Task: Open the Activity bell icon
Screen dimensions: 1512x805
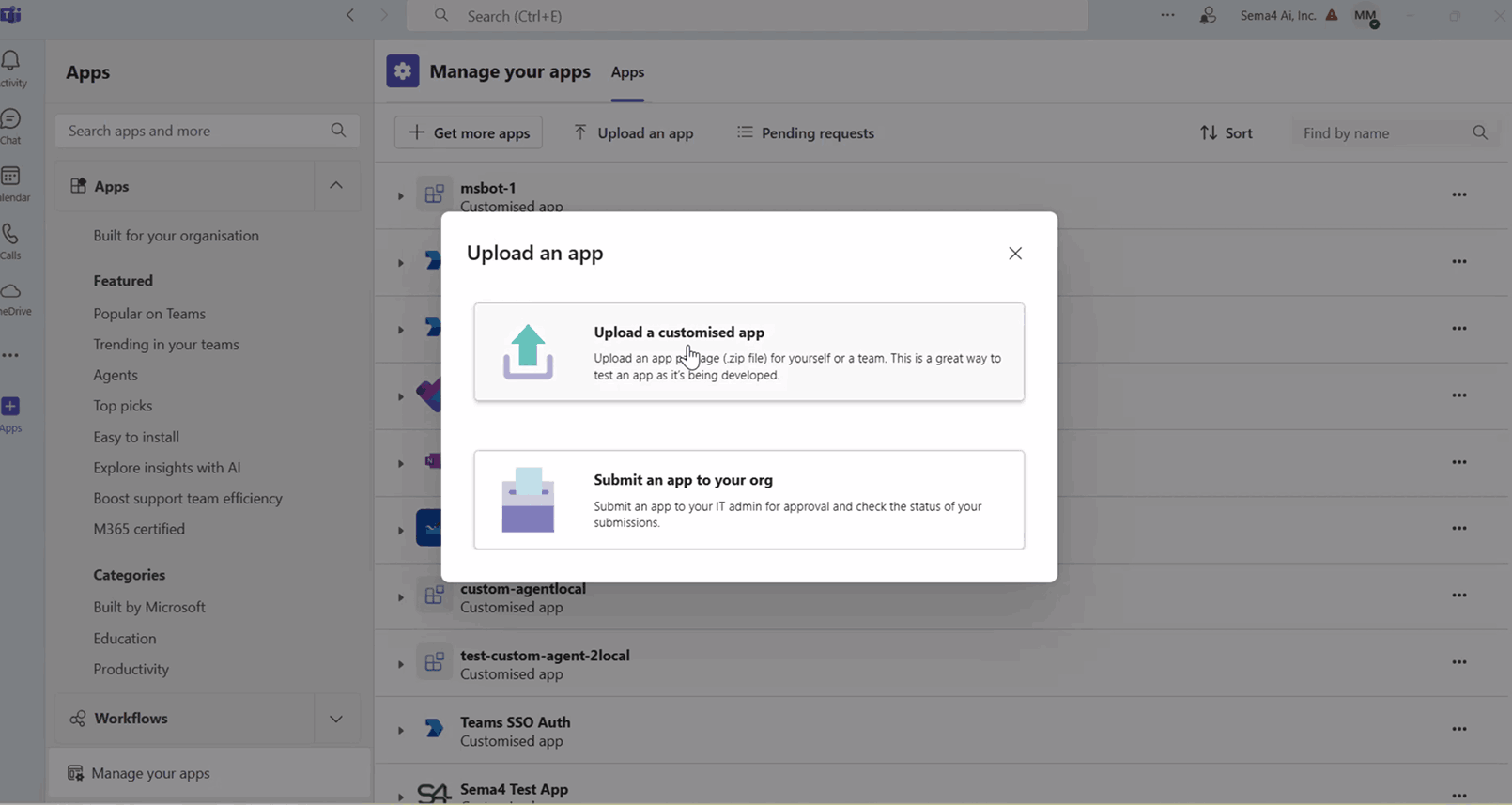Action: [x=11, y=62]
